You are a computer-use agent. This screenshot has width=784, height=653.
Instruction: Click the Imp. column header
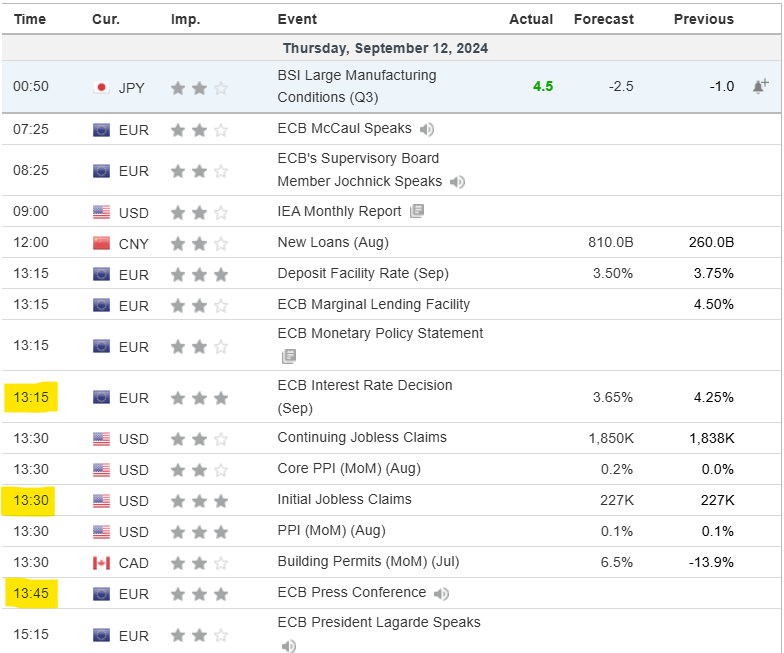(x=186, y=19)
